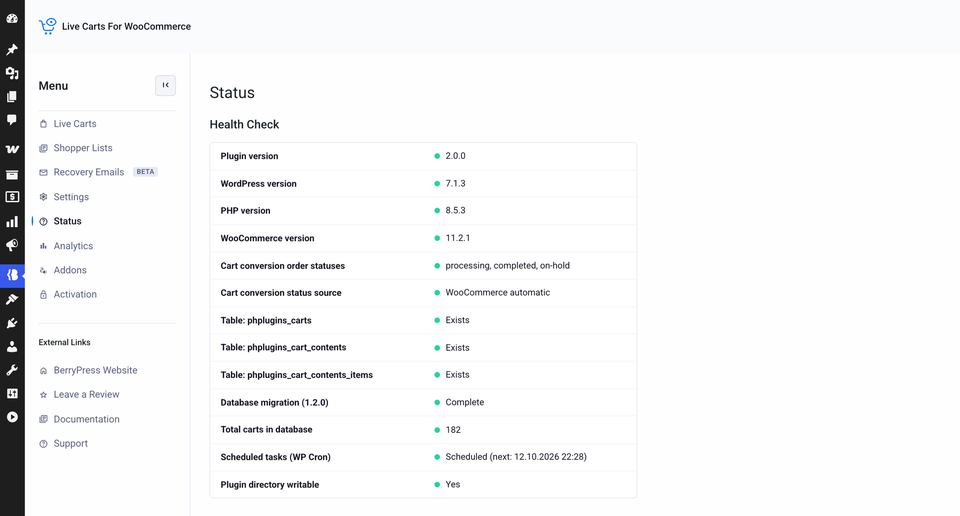Click the "PHP version" row label
The image size is (960, 516).
pyautogui.click(x=246, y=211)
